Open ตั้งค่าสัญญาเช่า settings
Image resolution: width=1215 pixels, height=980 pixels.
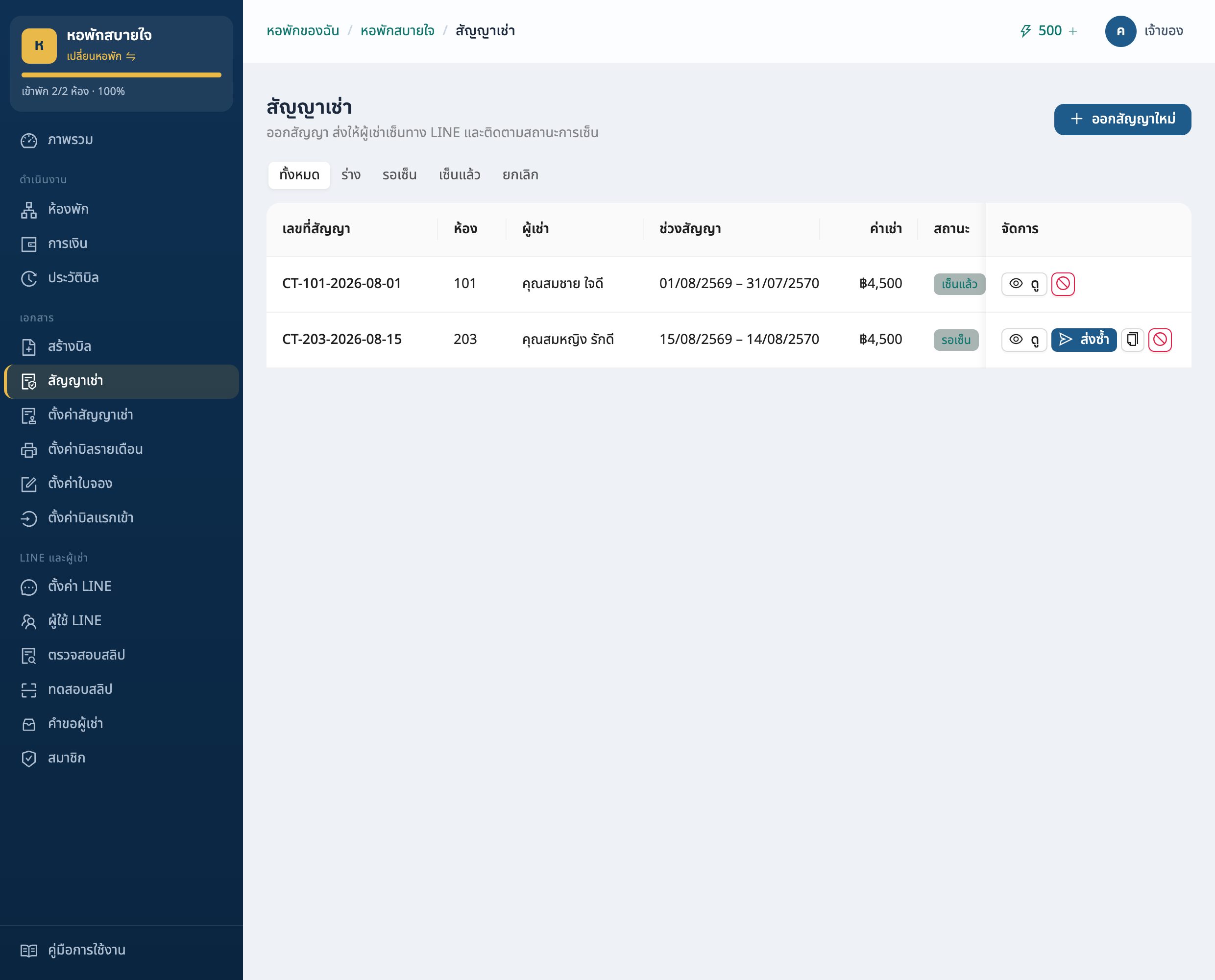121,416
